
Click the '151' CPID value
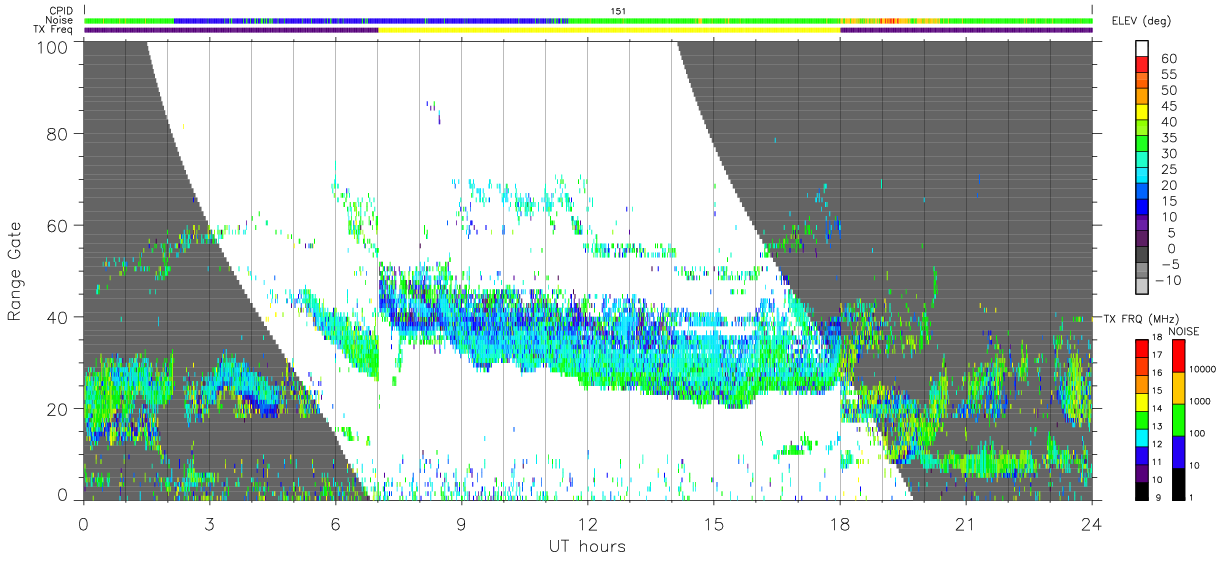click(618, 10)
